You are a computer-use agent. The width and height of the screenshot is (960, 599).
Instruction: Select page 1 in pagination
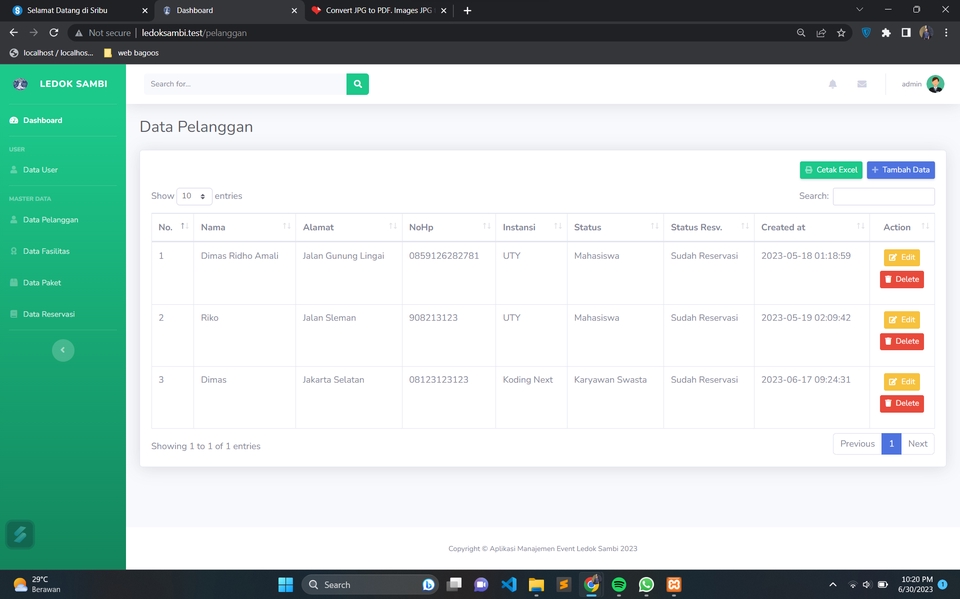[891, 443]
